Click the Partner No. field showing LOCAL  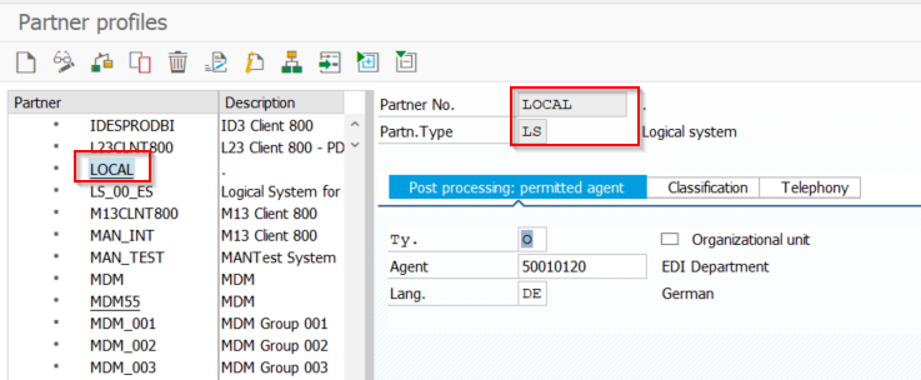pyautogui.click(x=572, y=105)
